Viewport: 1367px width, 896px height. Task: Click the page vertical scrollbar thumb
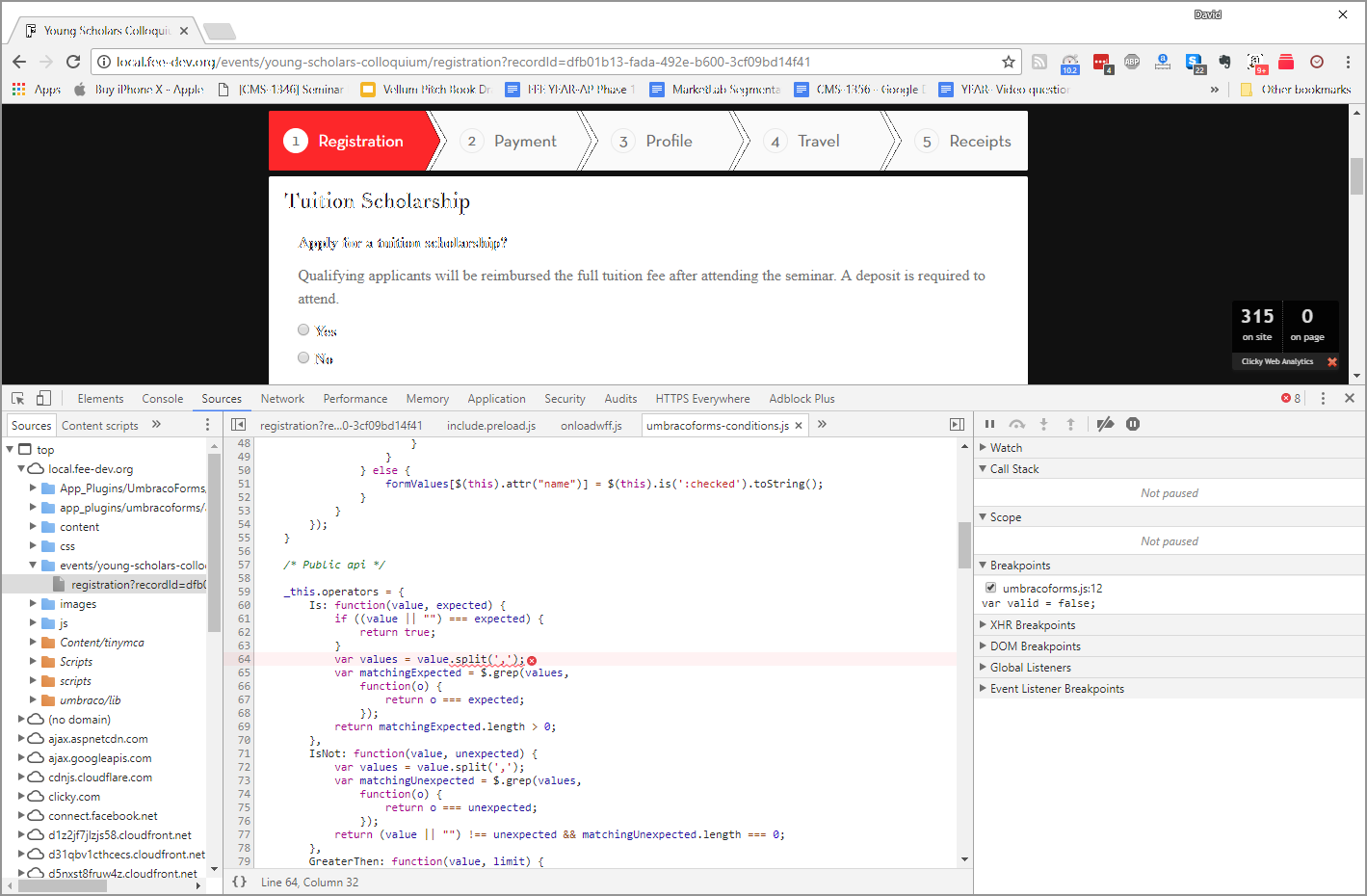[1356, 176]
